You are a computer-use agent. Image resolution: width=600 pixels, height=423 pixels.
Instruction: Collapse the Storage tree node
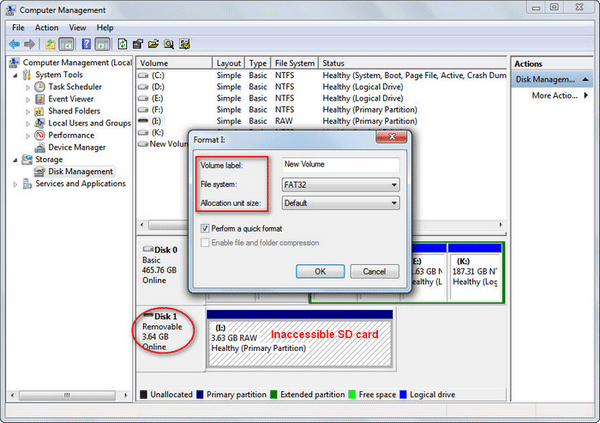[15, 160]
